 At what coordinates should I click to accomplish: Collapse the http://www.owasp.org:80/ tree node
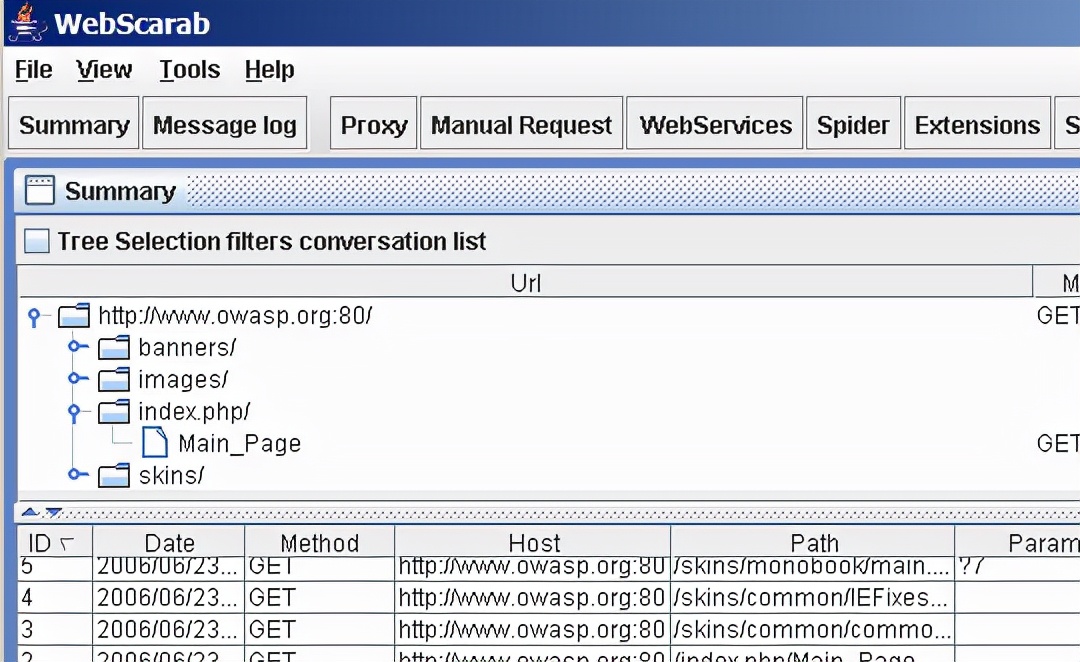pyautogui.click(x=34, y=317)
